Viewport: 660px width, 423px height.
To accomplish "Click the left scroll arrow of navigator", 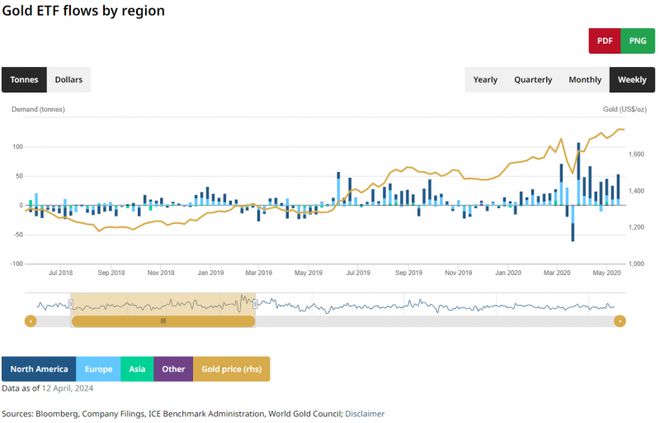I will pyautogui.click(x=31, y=321).
